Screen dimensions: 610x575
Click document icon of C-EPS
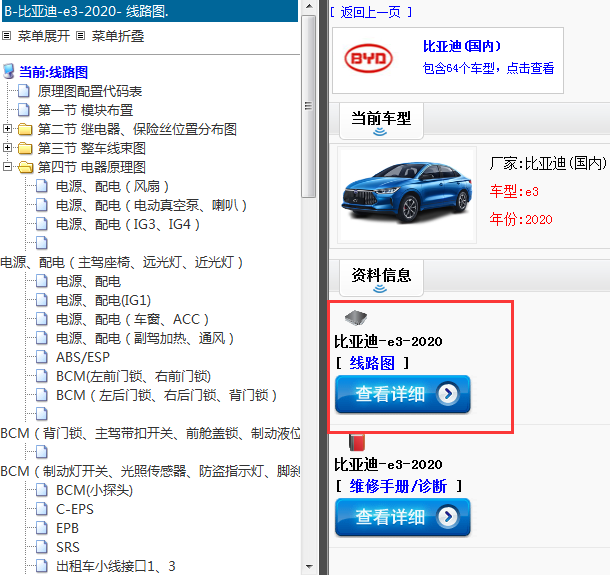coord(42,509)
